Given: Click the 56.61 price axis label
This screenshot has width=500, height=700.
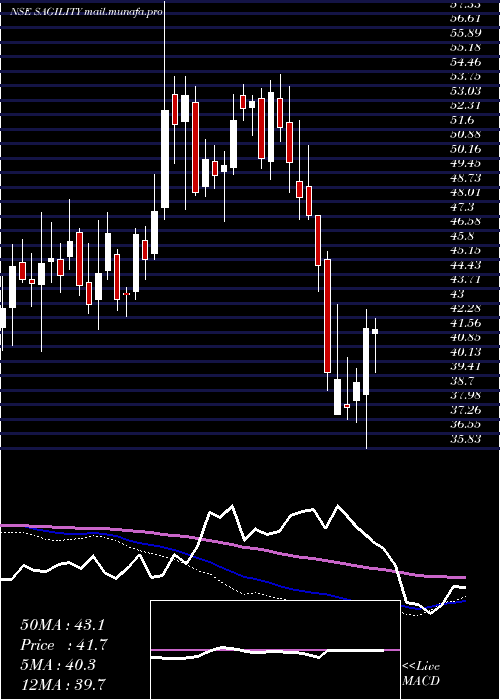Looking at the screenshot, I should coord(466,18).
